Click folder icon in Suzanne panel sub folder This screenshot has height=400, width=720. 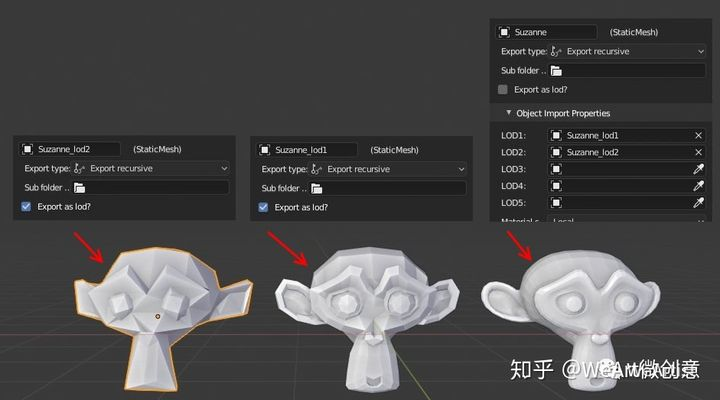(556, 71)
